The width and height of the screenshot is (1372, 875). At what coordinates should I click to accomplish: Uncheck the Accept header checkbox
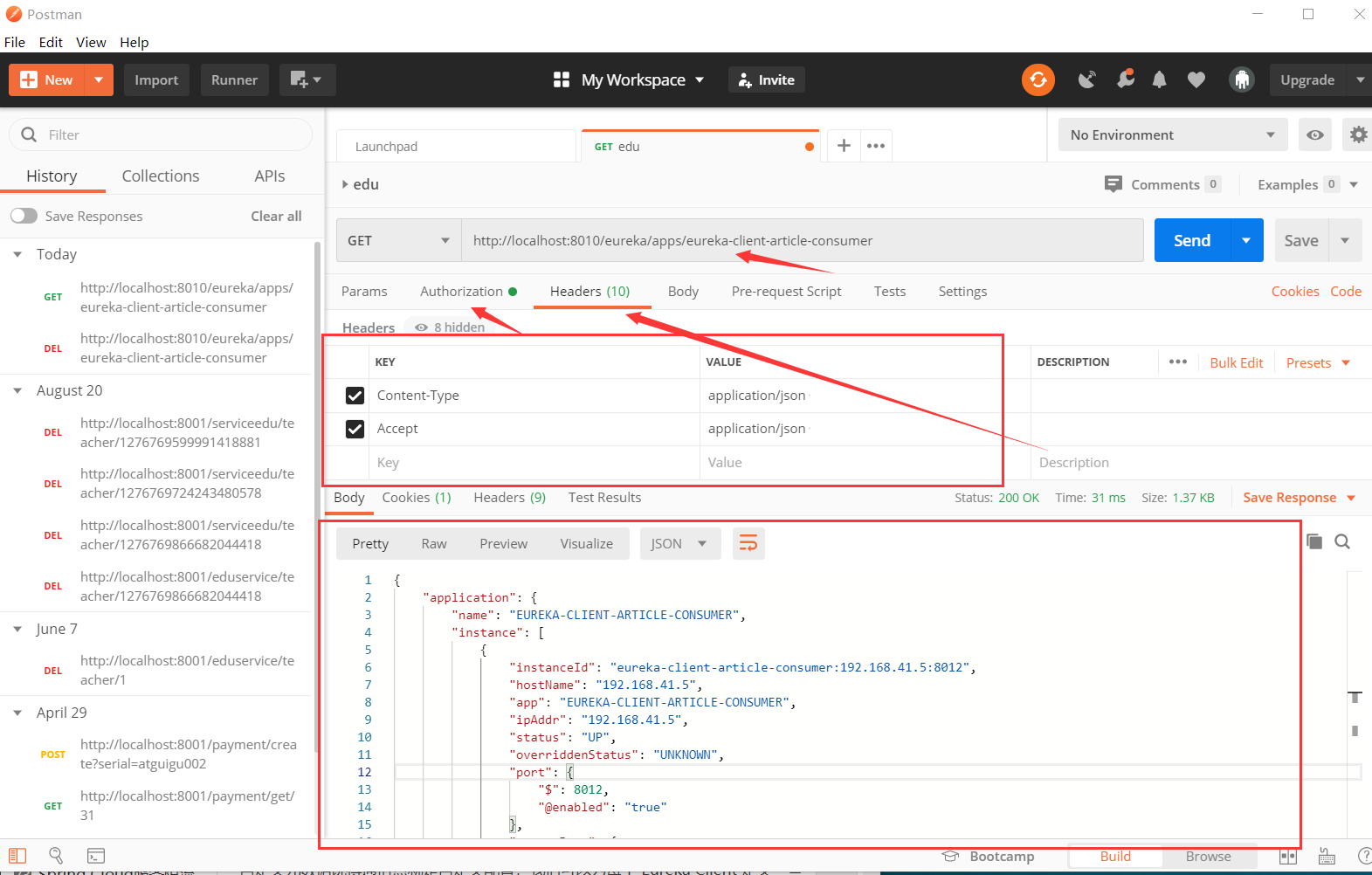click(355, 429)
